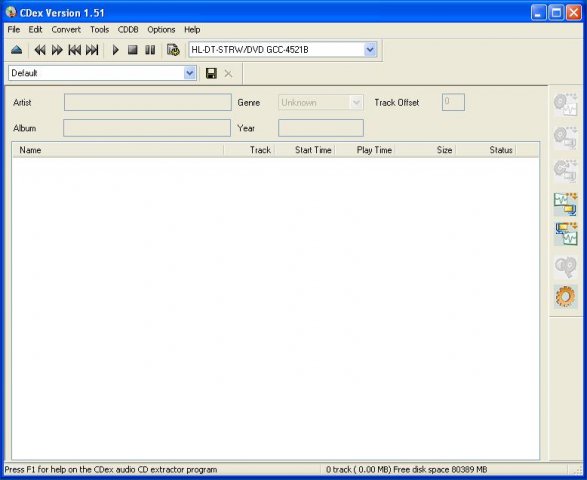Expand the CD drive selection dropdown

pyautogui.click(x=370, y=50)
